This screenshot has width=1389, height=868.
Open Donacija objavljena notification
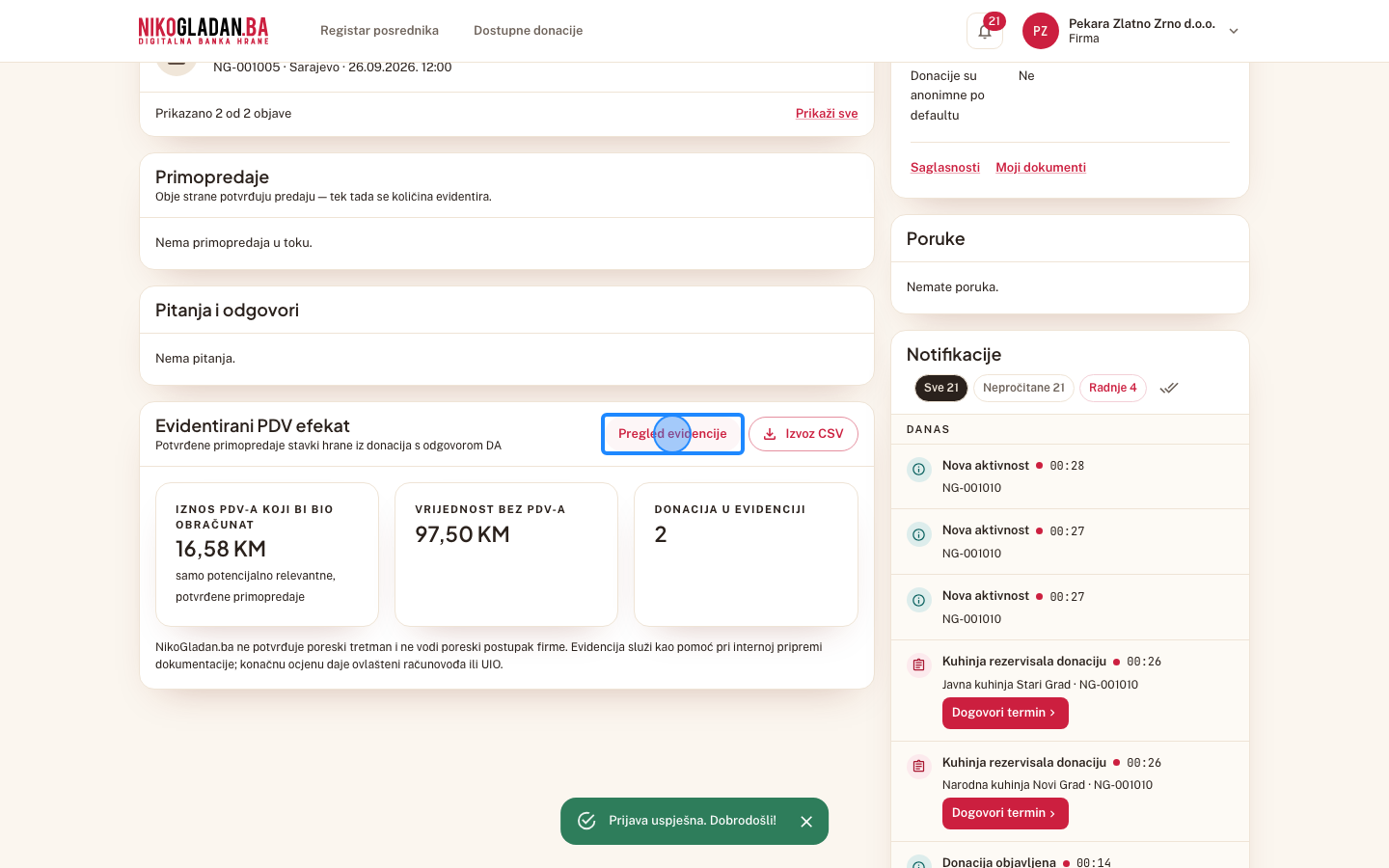pyautogui.click(x=1070, y=856)
